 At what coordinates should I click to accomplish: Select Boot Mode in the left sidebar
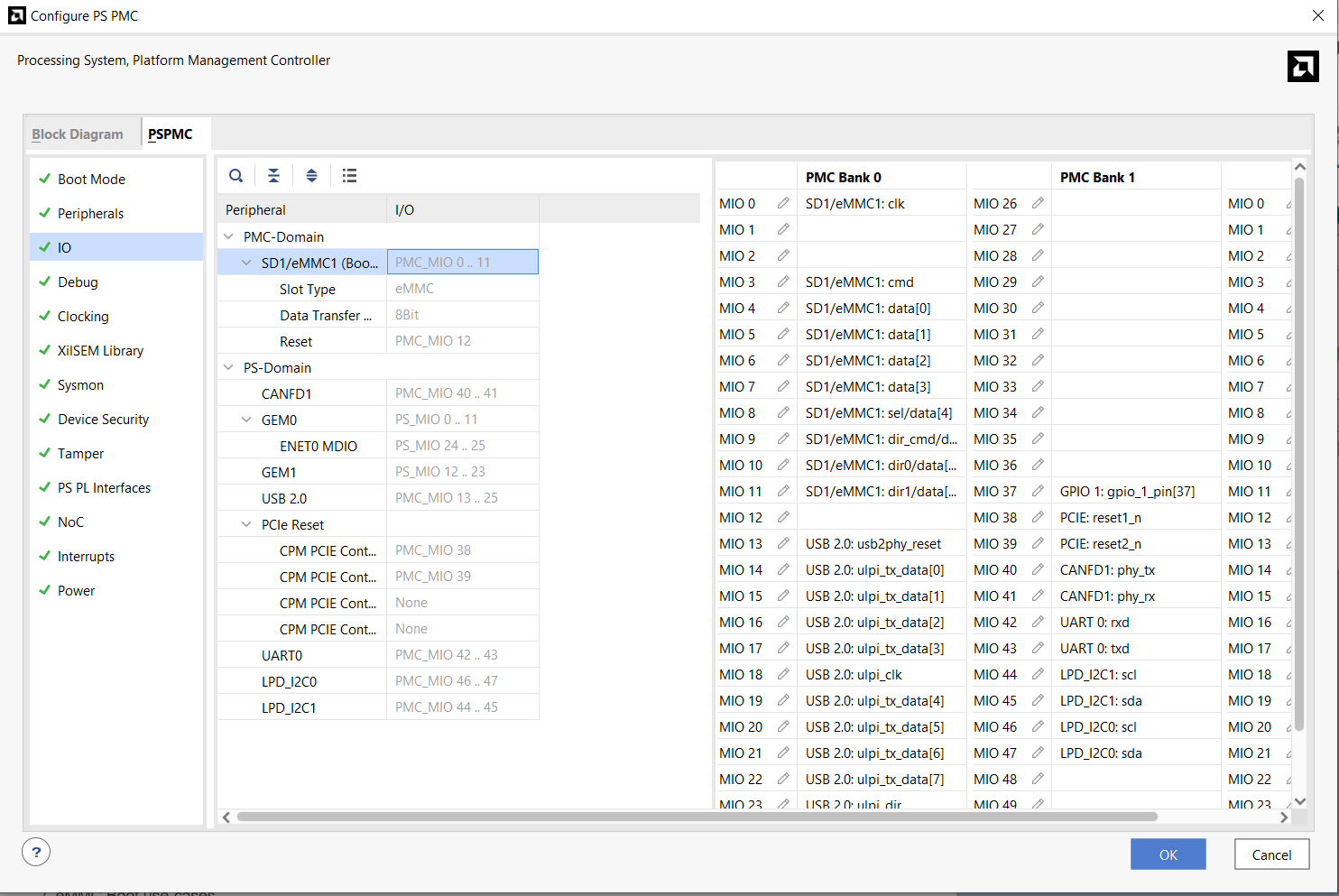[91, 180]
